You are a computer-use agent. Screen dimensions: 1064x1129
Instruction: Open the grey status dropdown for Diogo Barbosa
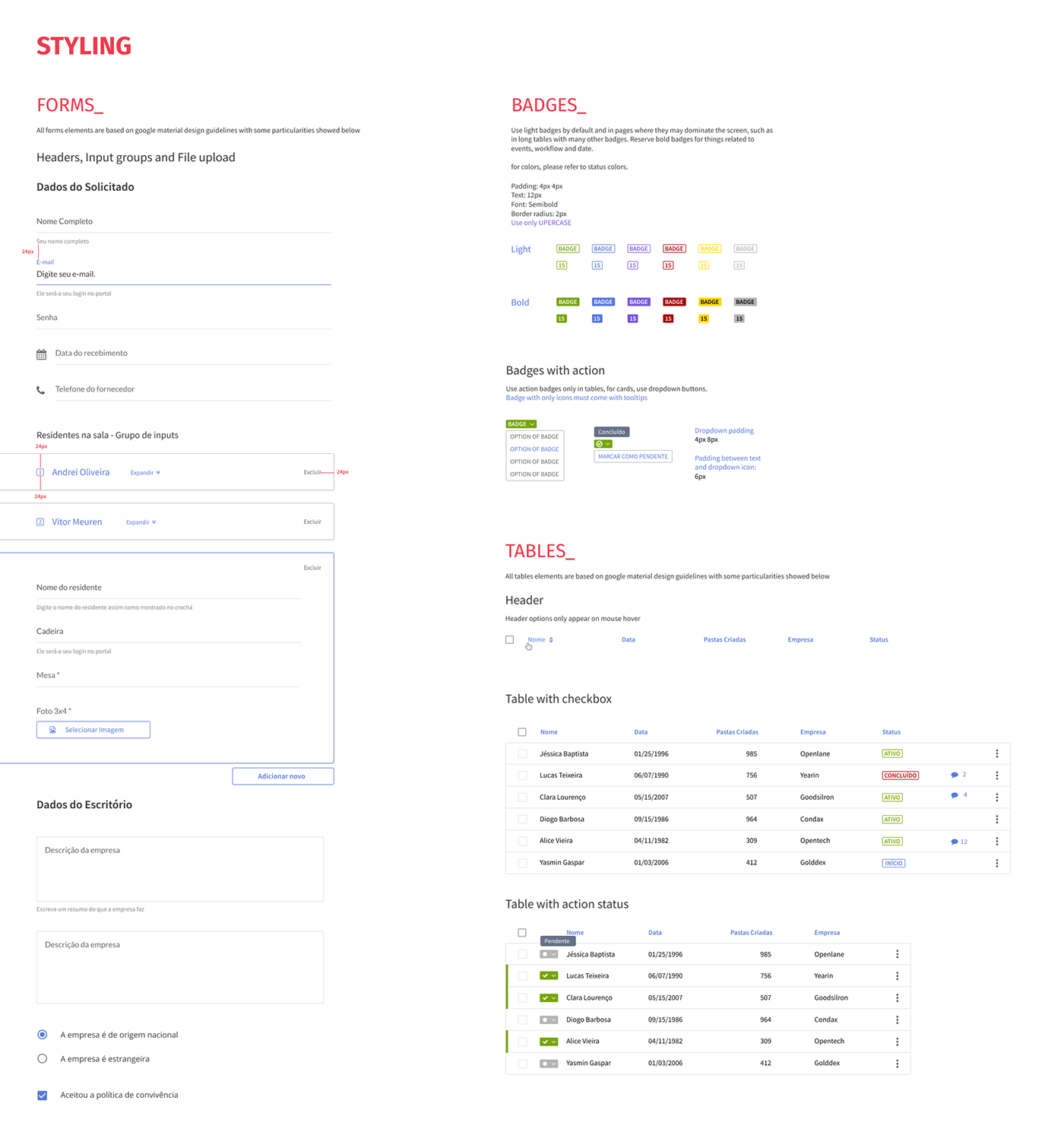[x=549, y=1020]
